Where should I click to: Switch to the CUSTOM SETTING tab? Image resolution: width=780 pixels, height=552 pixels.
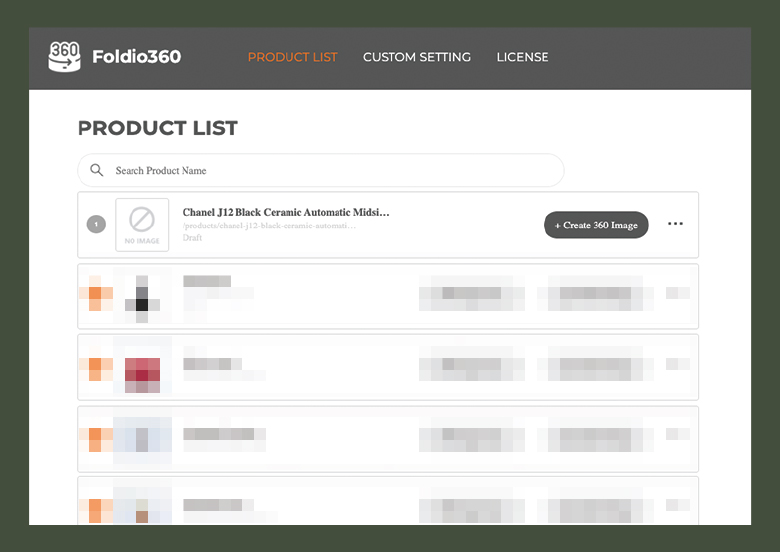417,57
